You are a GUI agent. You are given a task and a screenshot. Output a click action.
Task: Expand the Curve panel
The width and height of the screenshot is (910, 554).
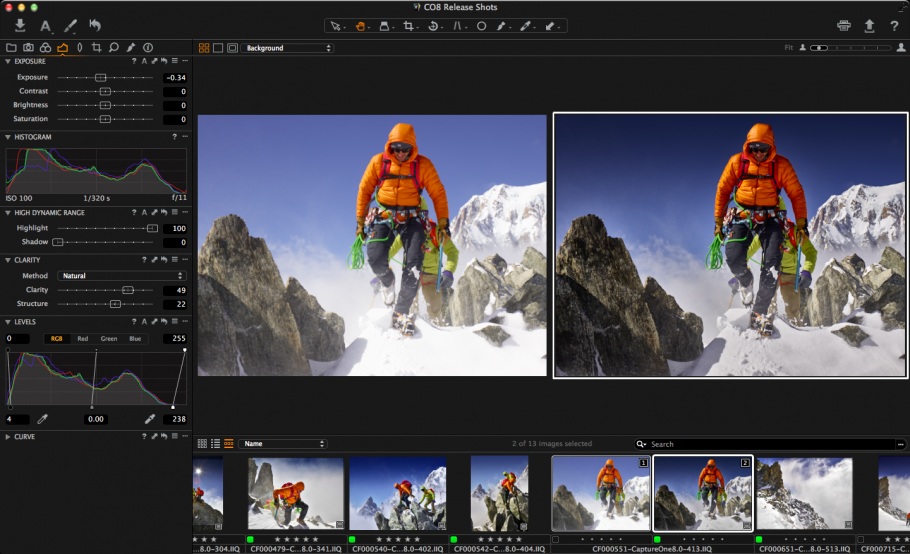pyautogui.click(x=8, y=436)
